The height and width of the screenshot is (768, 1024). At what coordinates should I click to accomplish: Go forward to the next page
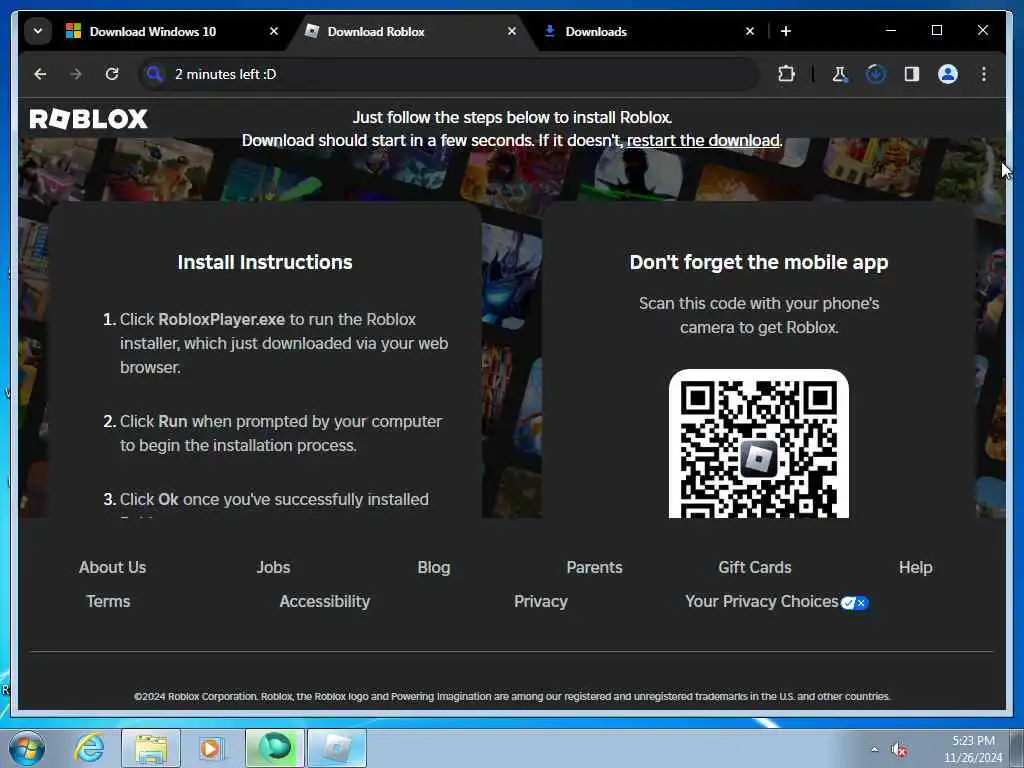76,74
